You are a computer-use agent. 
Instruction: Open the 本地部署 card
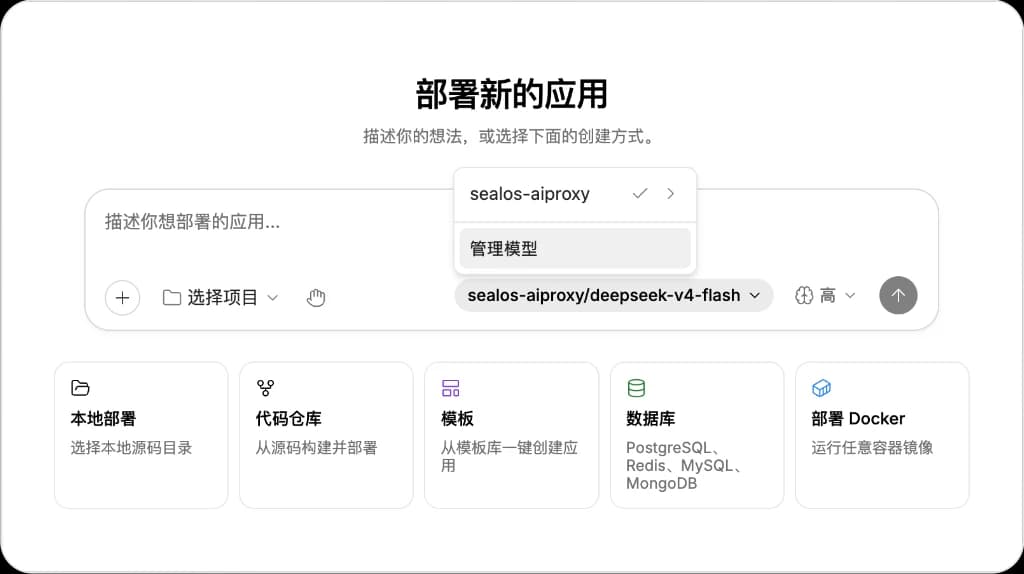click(x=141, y=435)
